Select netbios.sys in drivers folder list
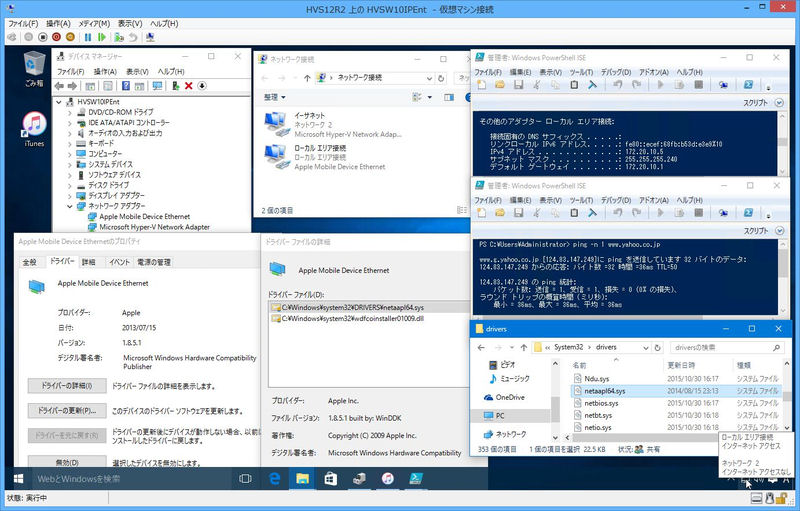 tap(601, 403)
